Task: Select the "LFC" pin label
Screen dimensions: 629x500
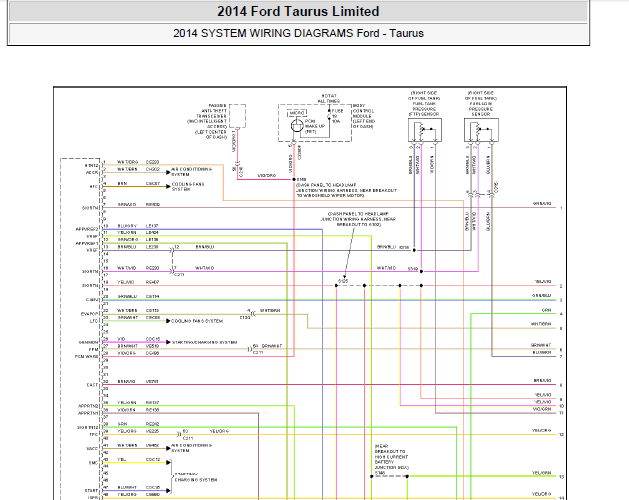Action: pyautogui.click(x=94, y=321)
